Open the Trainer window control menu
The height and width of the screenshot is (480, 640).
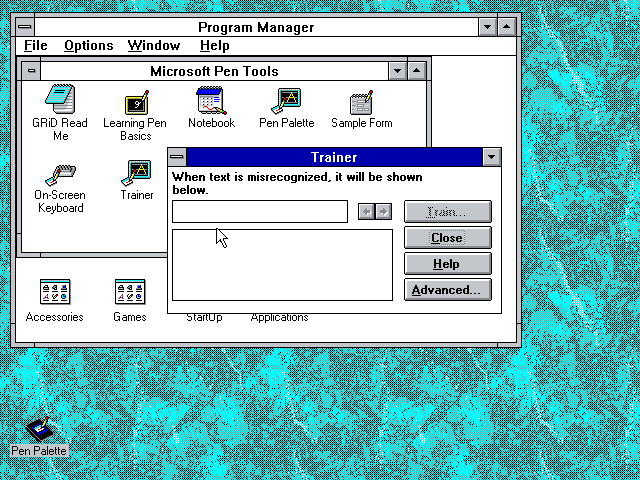point(177,157)
